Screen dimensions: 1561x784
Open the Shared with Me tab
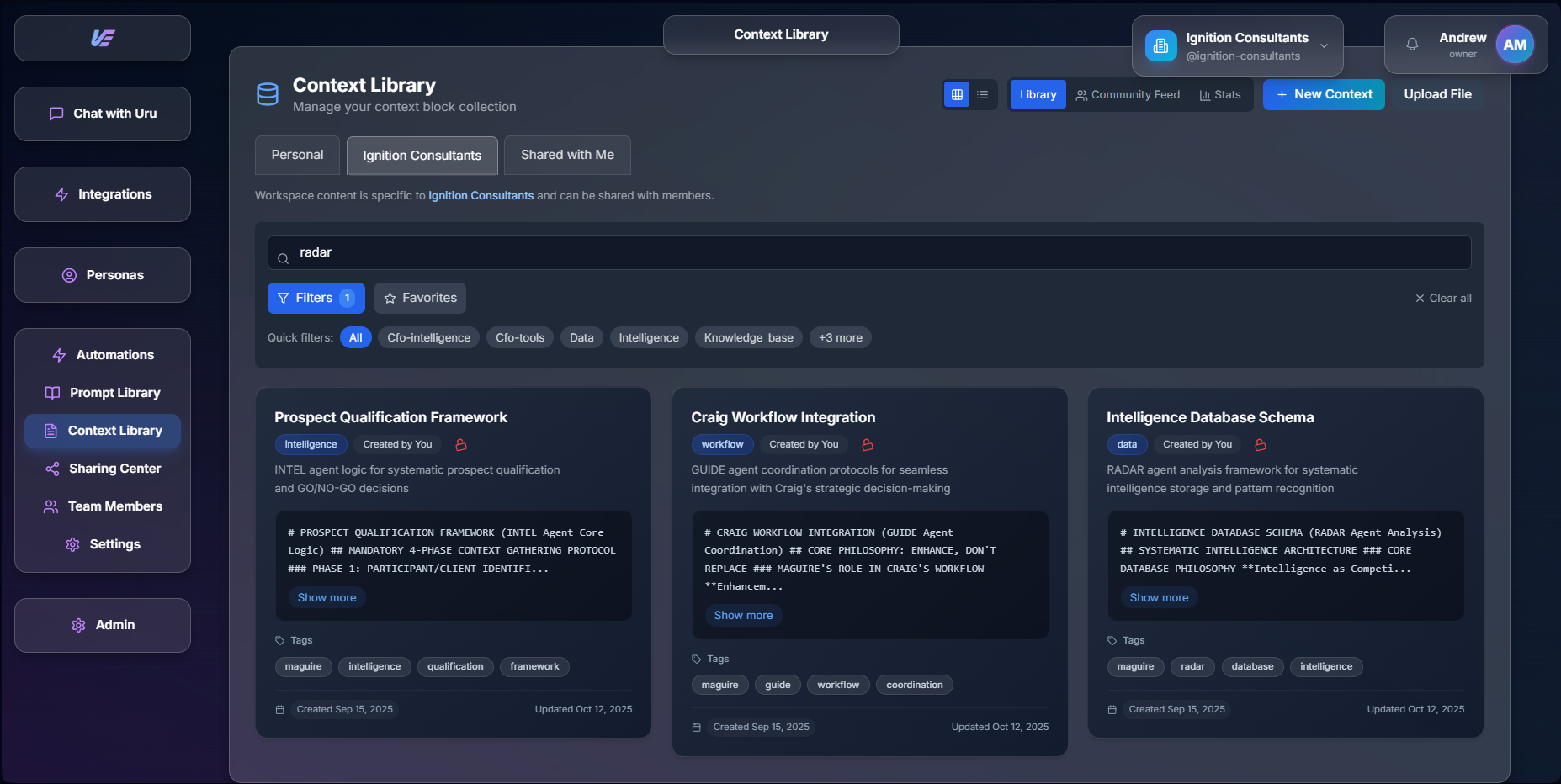pyautogui.click(x=567, y=156)
